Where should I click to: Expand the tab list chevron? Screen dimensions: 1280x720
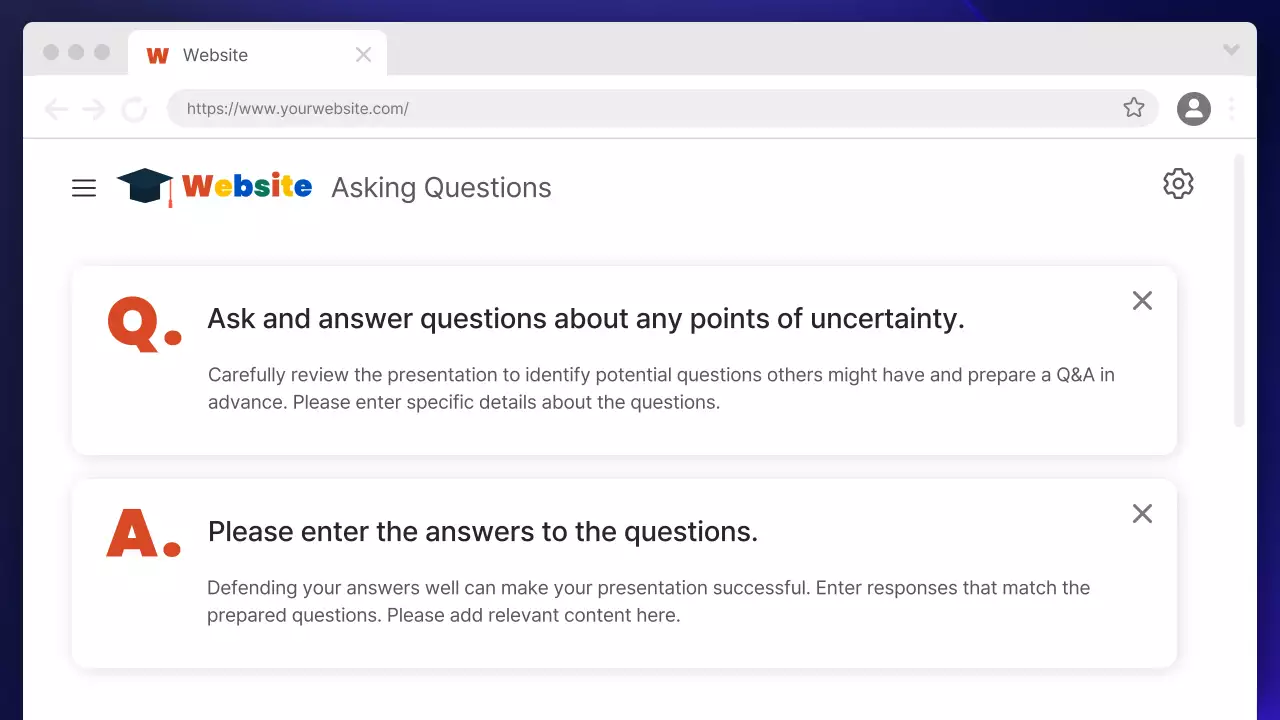click(1231, 50)
